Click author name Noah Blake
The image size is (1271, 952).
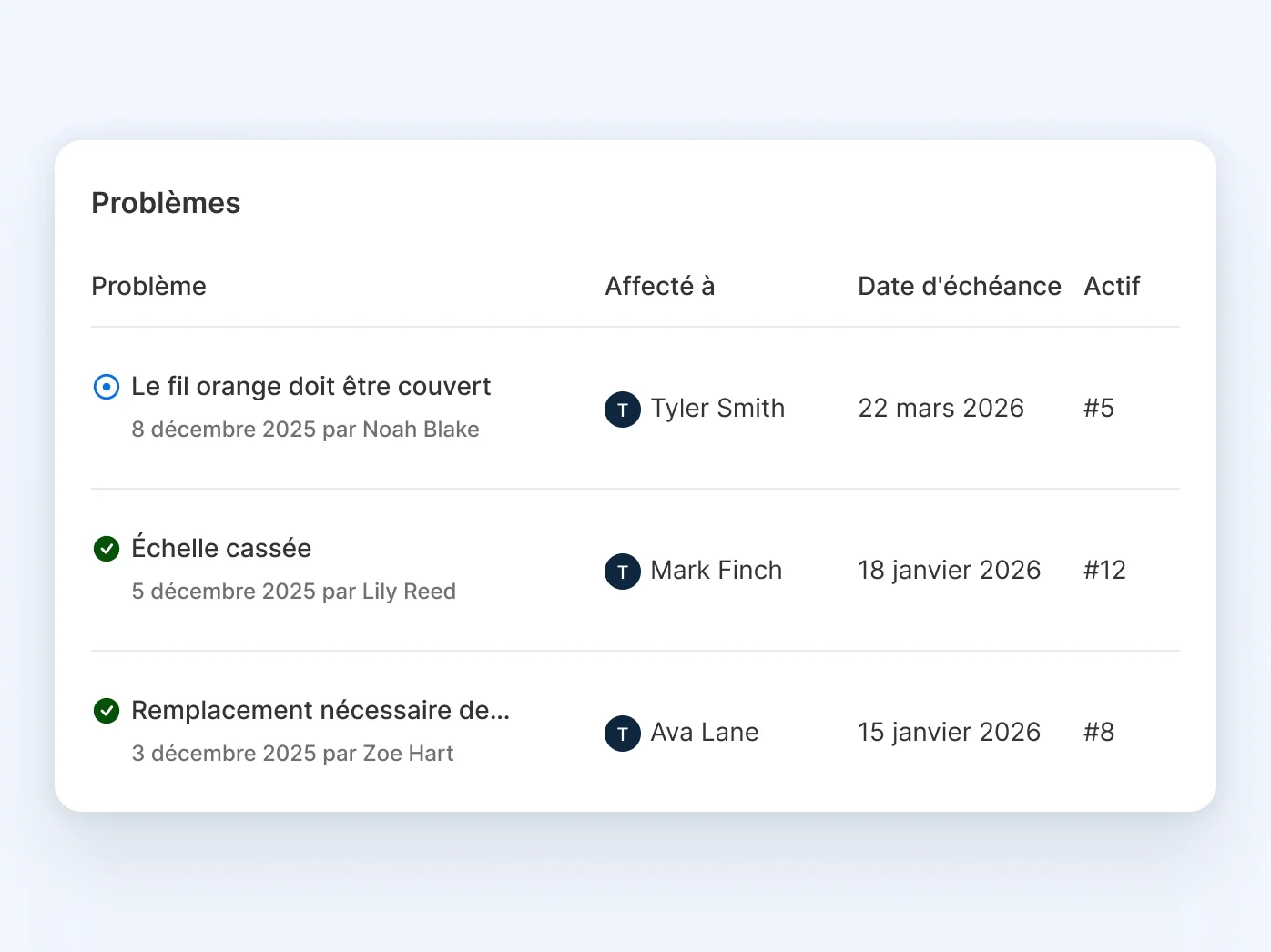click(x=421, y=429)
